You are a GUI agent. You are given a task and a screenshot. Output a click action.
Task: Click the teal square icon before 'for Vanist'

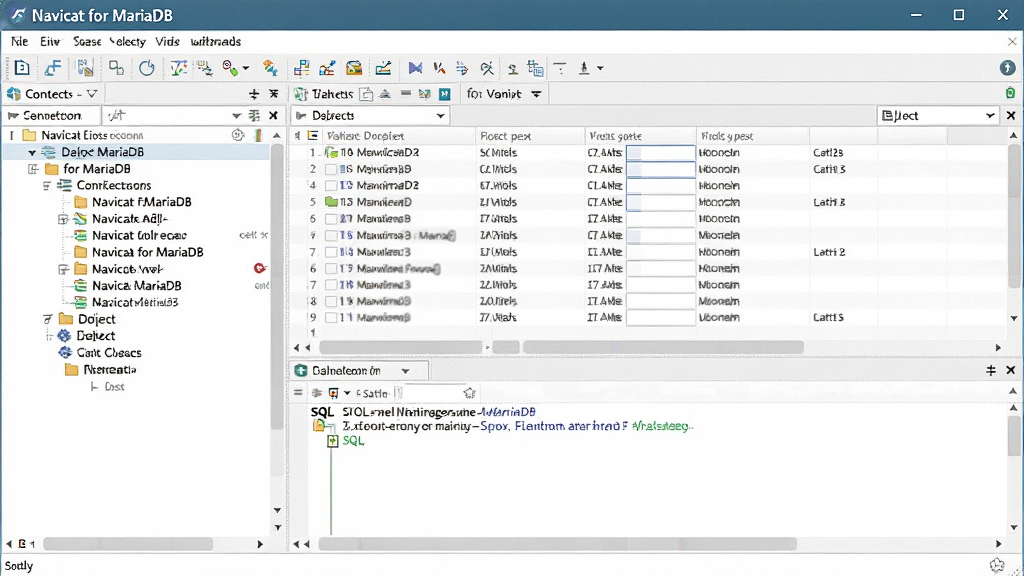(x=445, y=94)
